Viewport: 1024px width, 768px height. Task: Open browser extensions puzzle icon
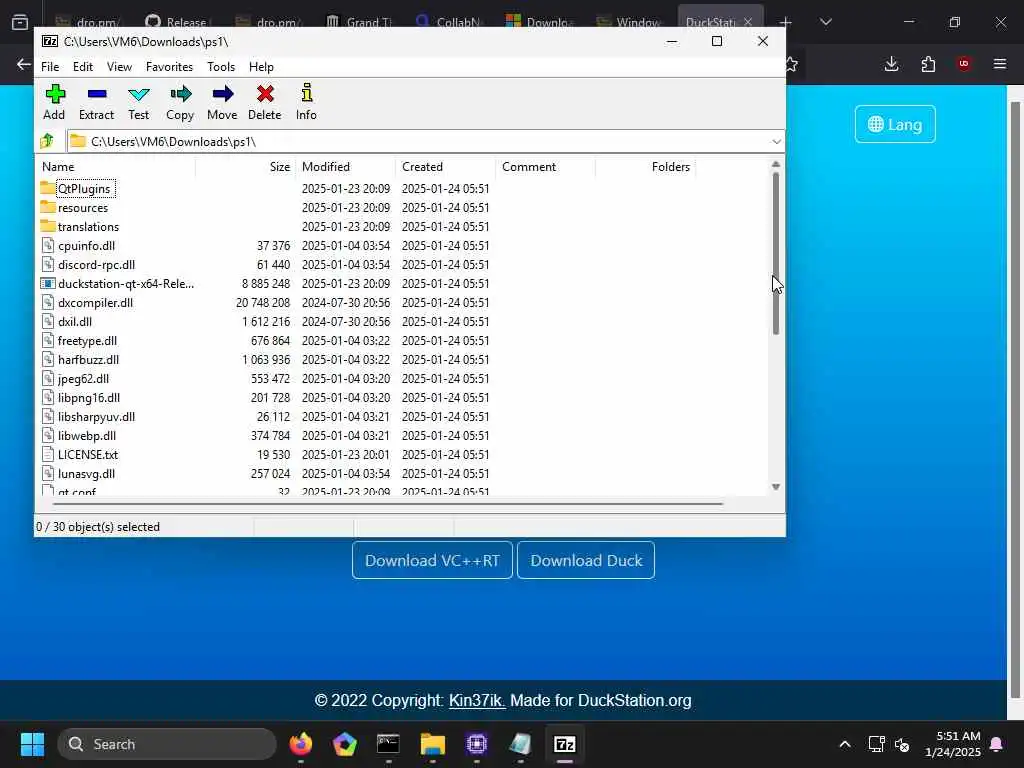pos(928,64)
